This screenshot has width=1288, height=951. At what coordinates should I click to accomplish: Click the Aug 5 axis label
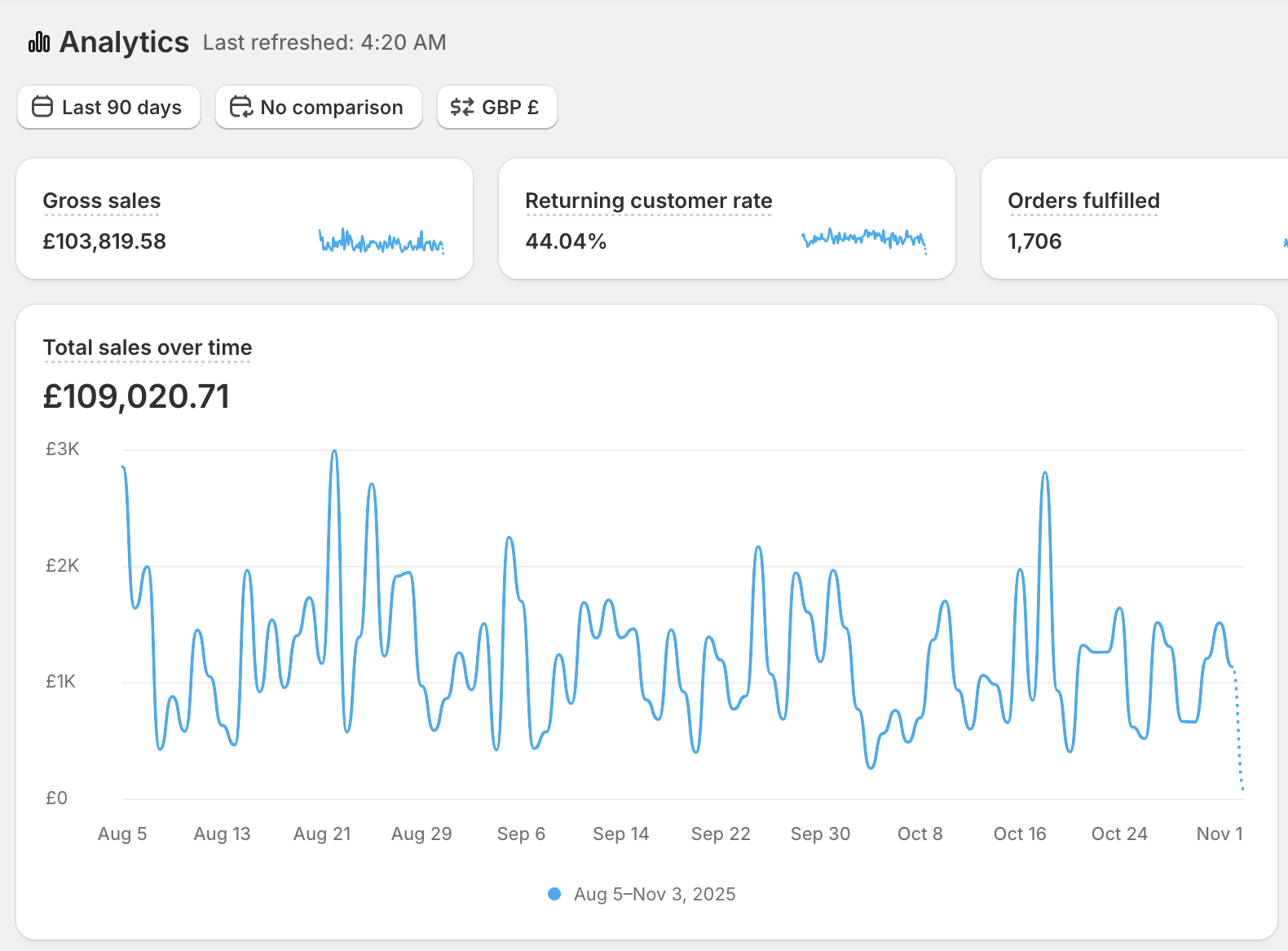(122, 834)
